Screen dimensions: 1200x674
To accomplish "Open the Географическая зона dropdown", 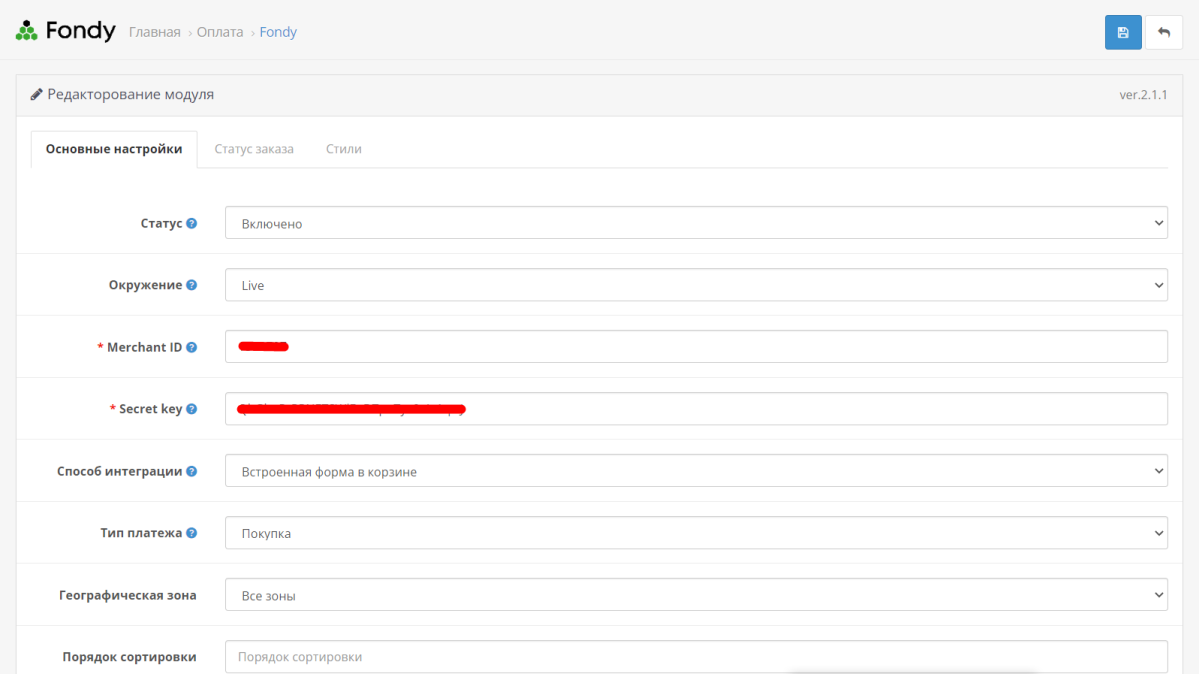I will [696, 595].
